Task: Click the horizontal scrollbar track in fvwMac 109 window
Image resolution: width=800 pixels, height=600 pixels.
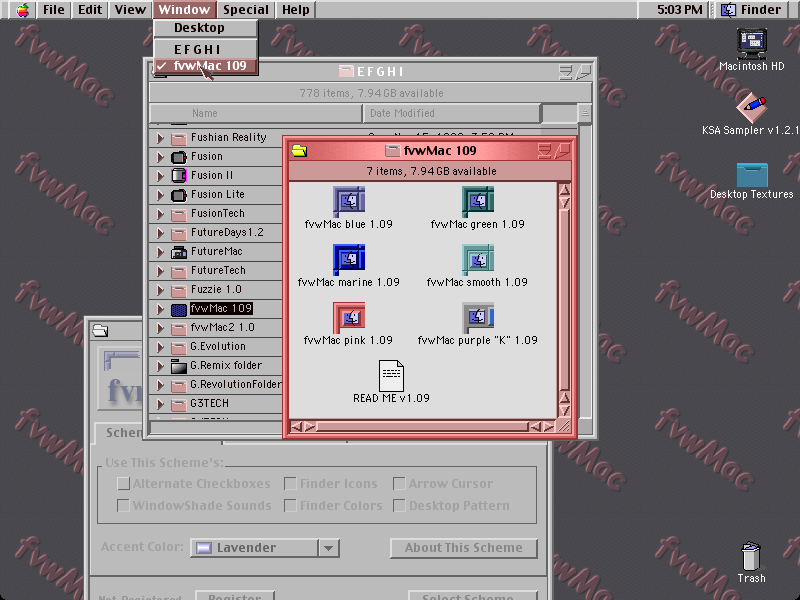Action: (x=422, y=427)
